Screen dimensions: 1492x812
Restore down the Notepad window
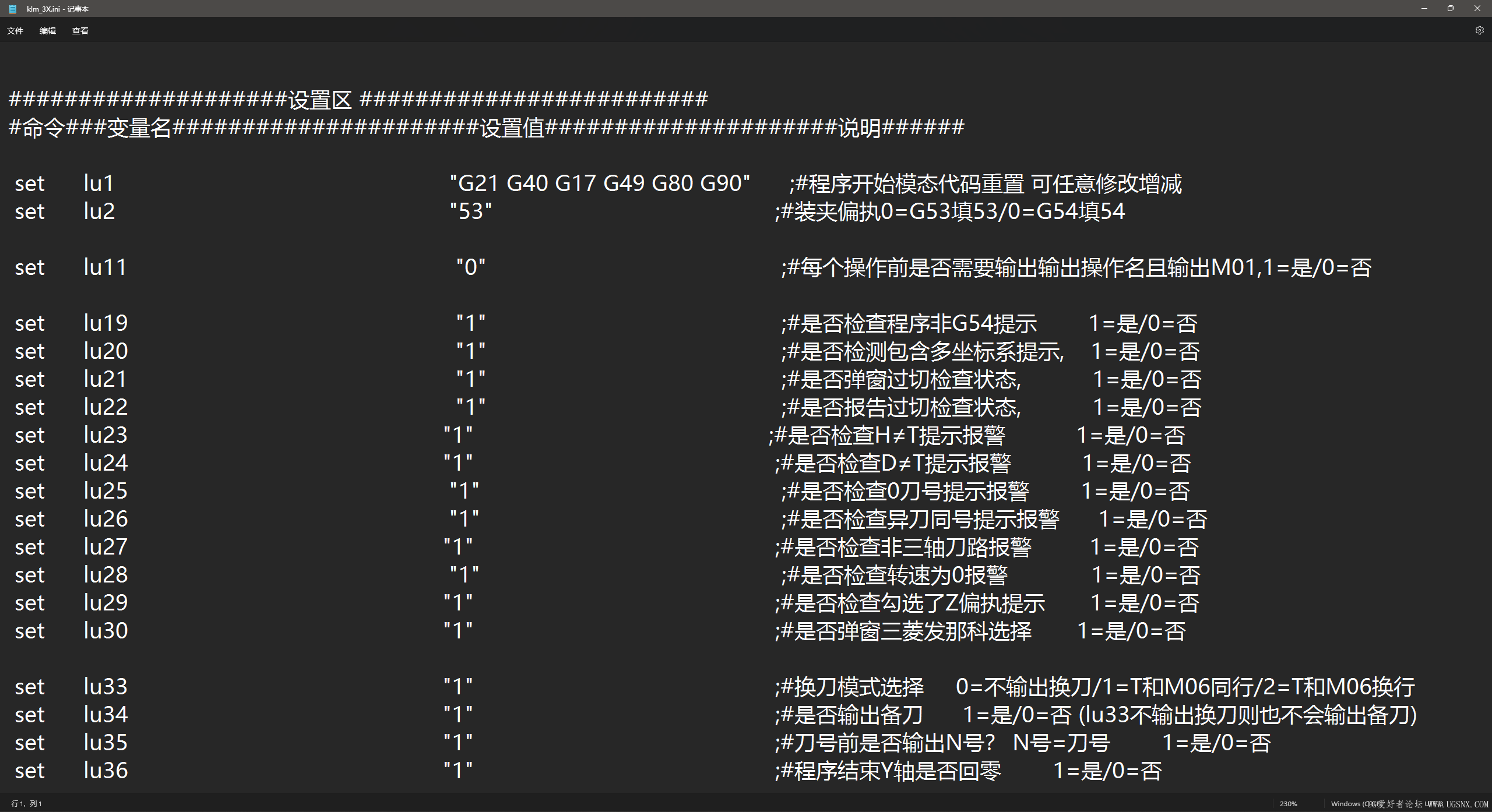tap(1451, 9)
